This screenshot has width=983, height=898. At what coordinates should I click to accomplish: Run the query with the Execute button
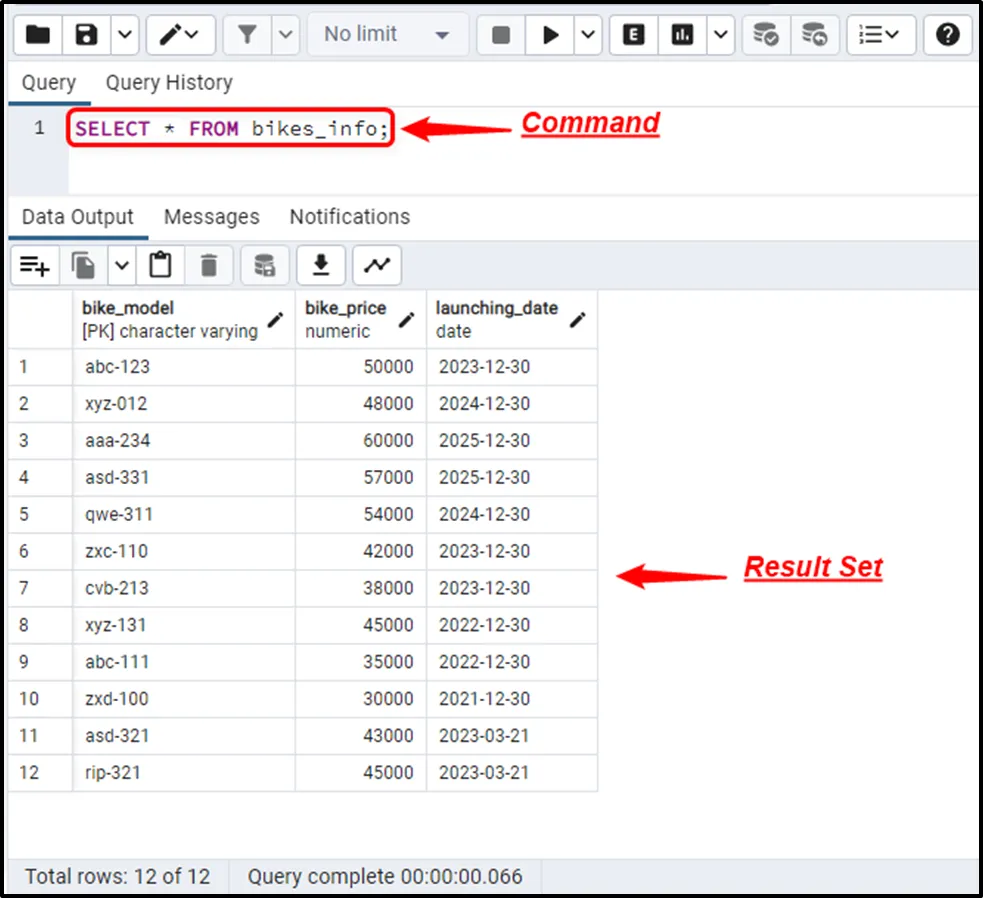(x=550, y=35)
